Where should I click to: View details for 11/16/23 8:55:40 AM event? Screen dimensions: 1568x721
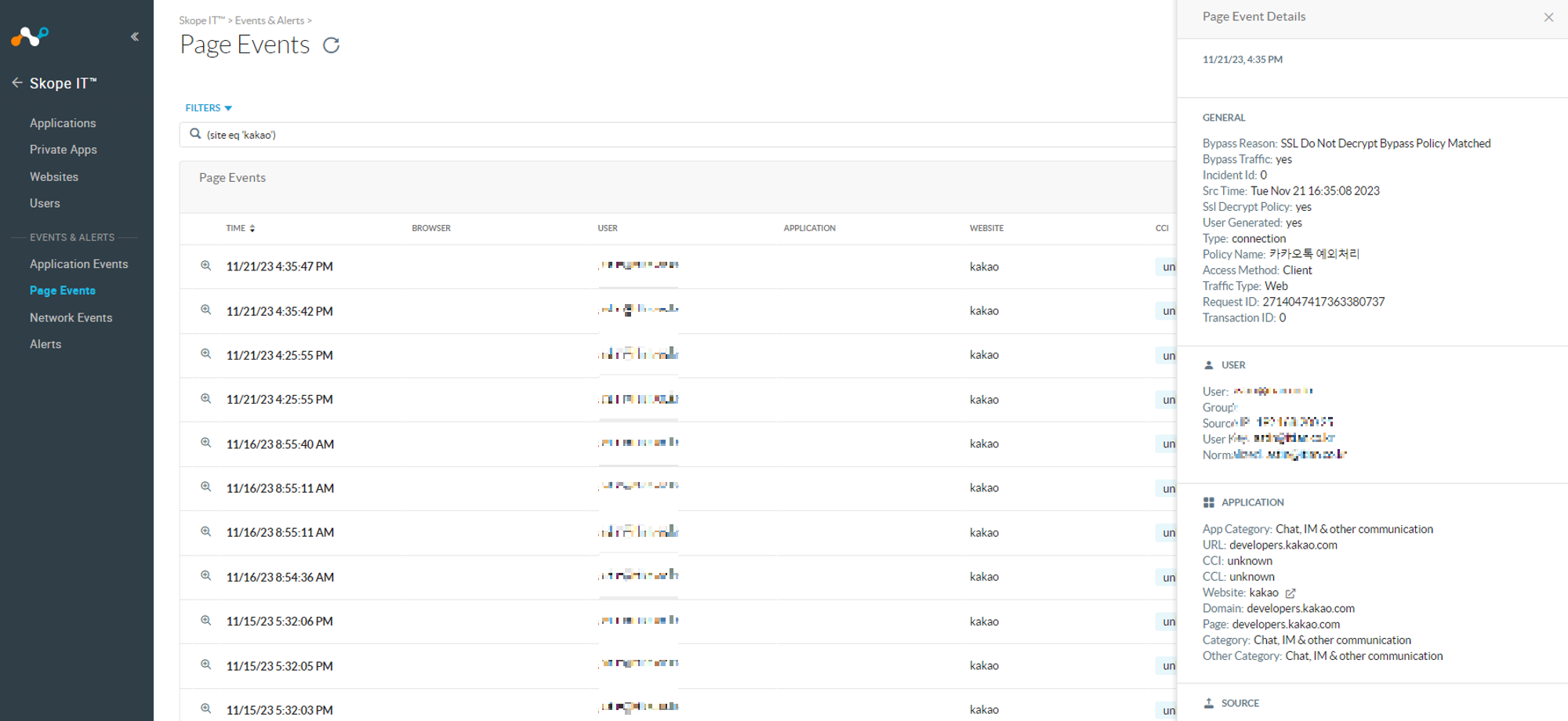coord(205,443)
